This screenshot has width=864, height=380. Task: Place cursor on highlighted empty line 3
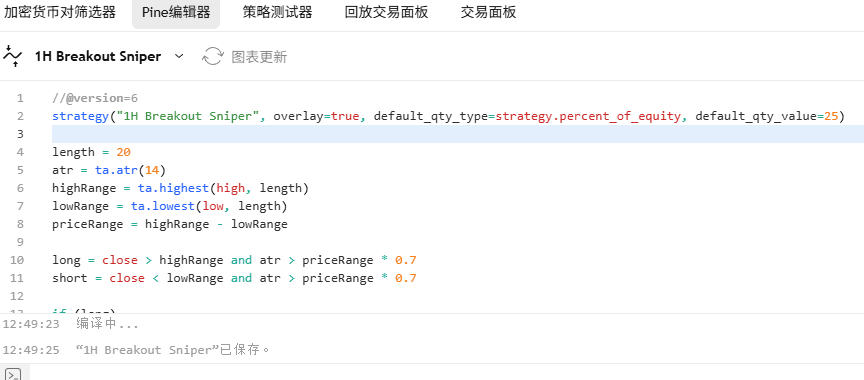(458, 134)
